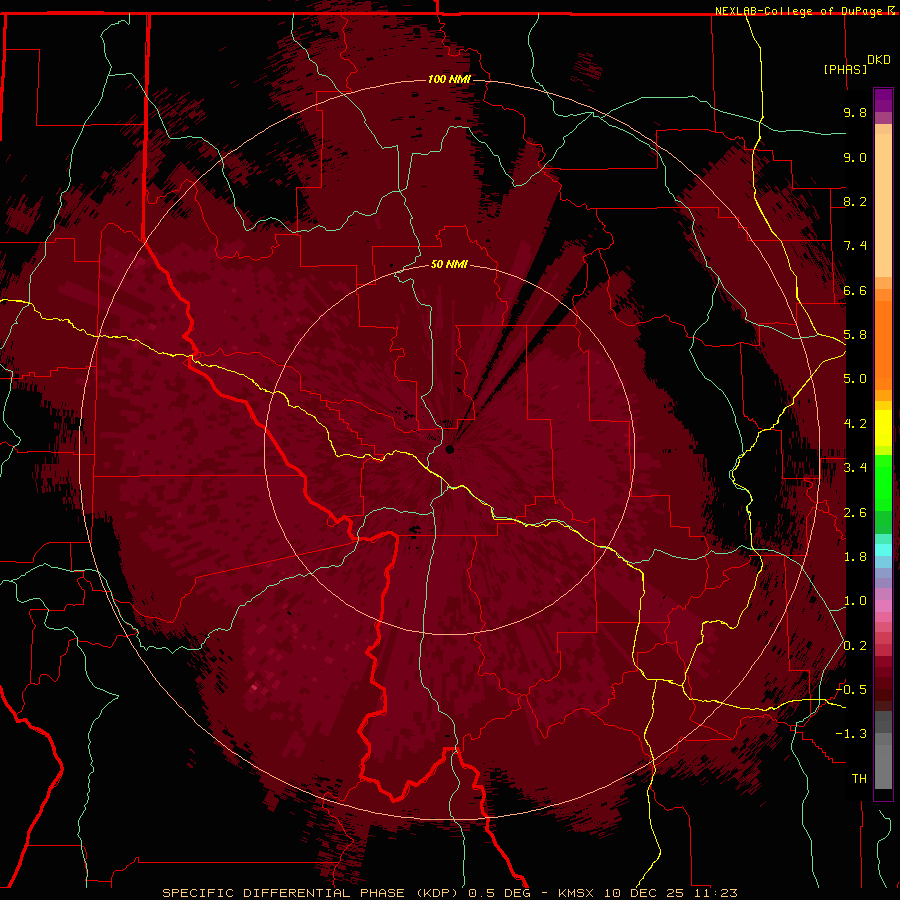The image size is (900, 900).
Task: Click the "100 NMI" range ring label
Action: point(449,79)
